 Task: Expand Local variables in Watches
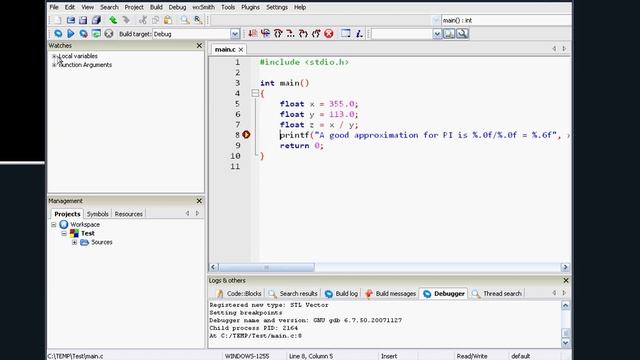(54, 56)
